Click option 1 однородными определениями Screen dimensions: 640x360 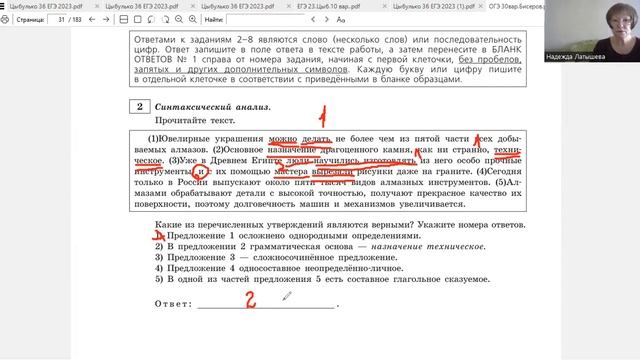[x=288, y=236]
